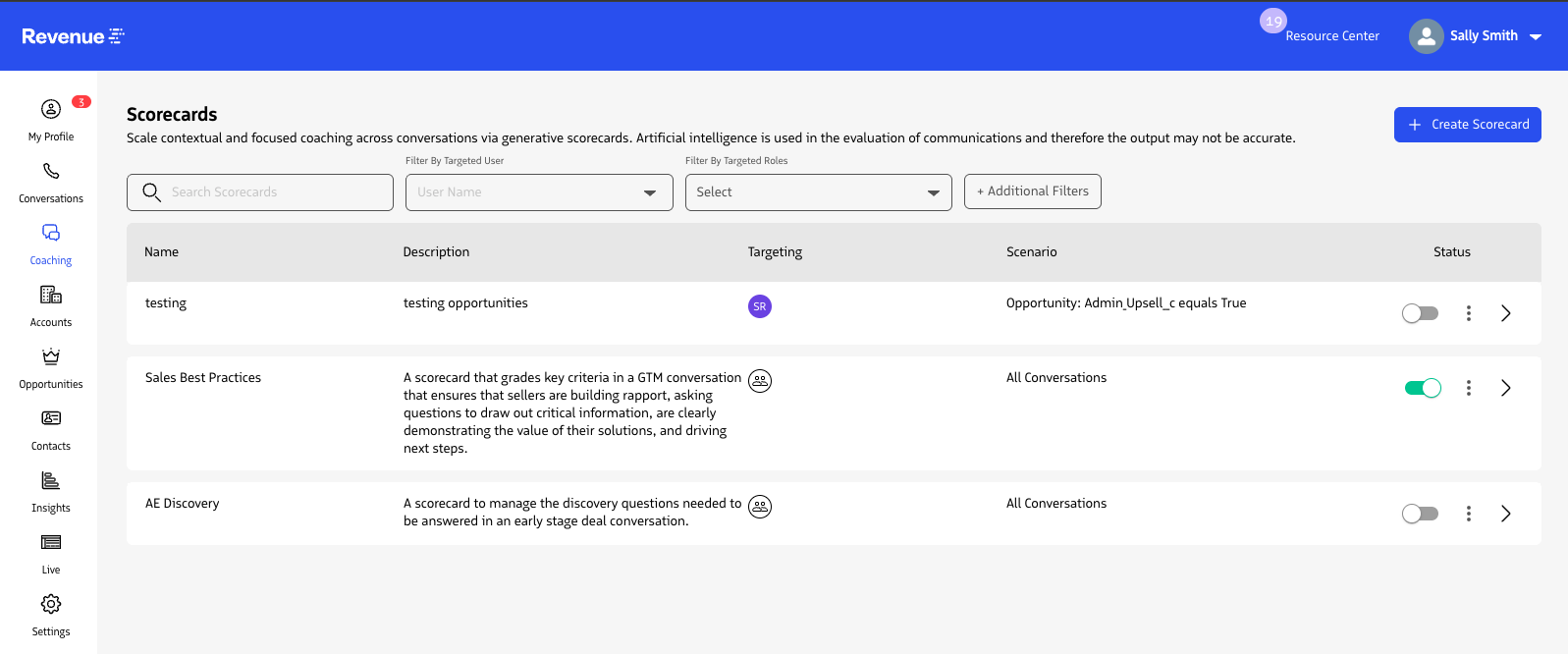Image resolution: width=1568 pixels, height=654 pixels.
Task: Open more options menu for Sales Best Practices
Action: [x=1469, y=388]
